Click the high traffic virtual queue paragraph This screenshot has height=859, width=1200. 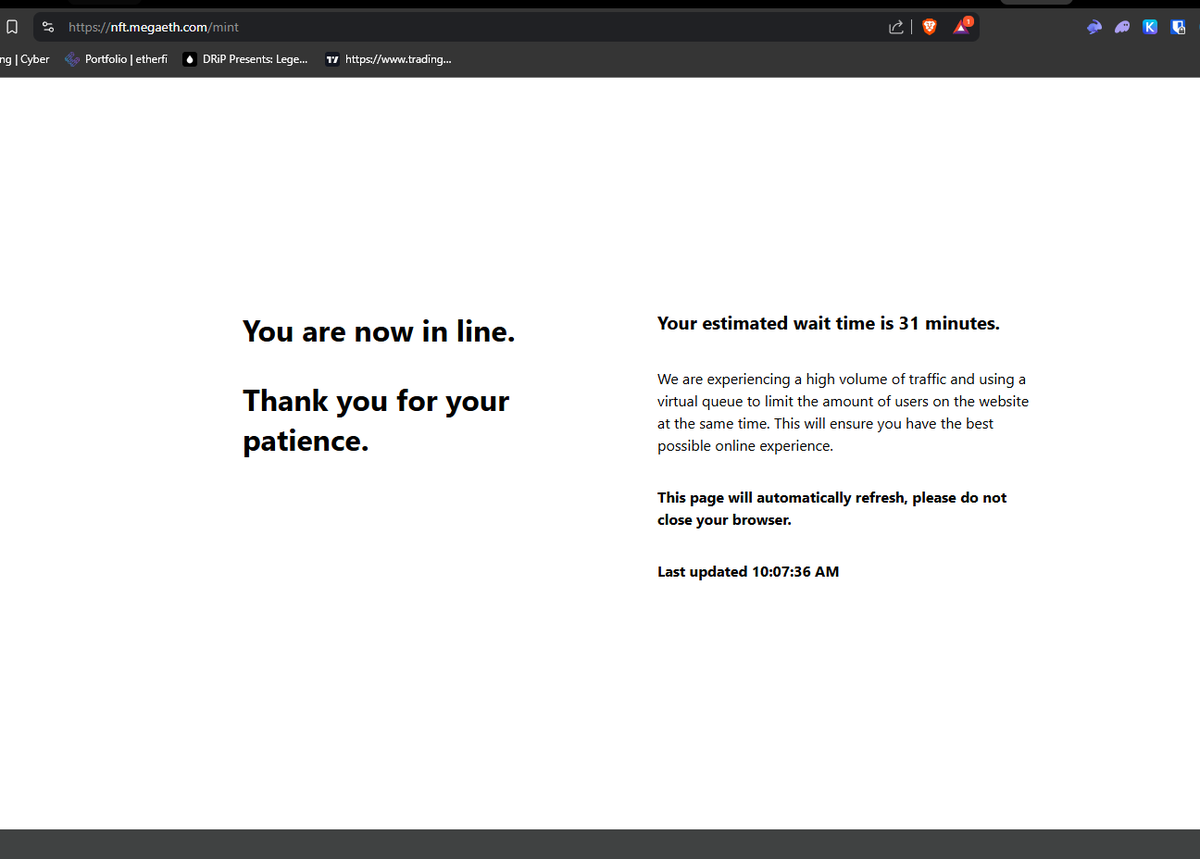843,412
